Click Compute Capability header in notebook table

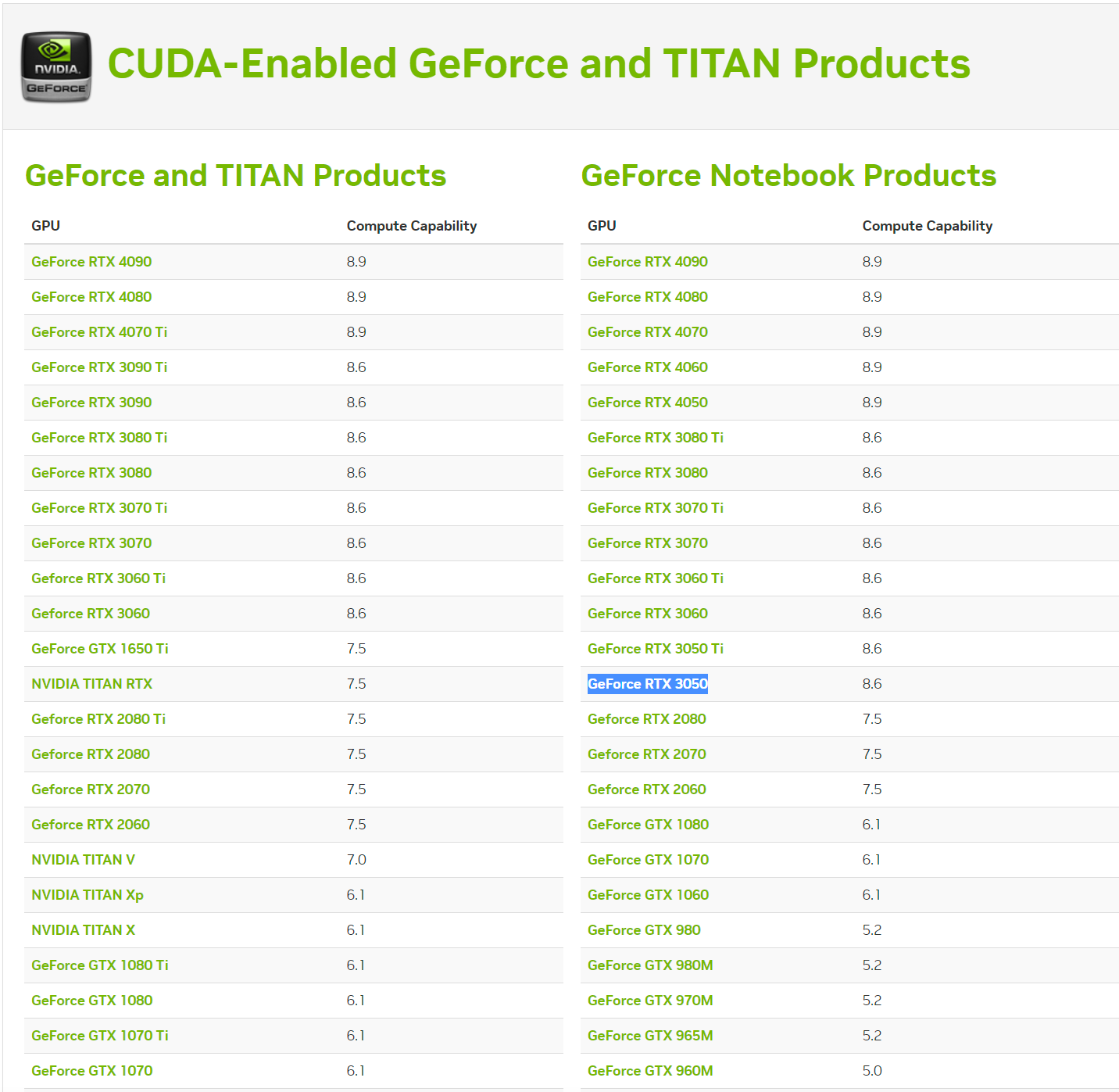click(928, 226)
